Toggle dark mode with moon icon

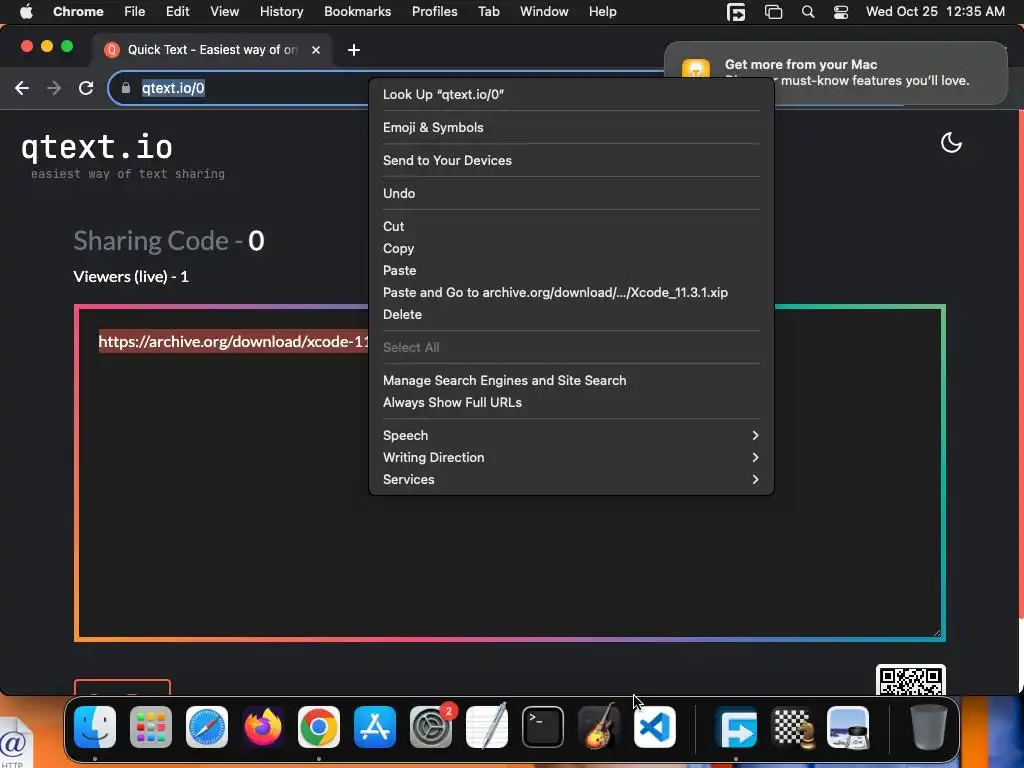click(951, 142)
